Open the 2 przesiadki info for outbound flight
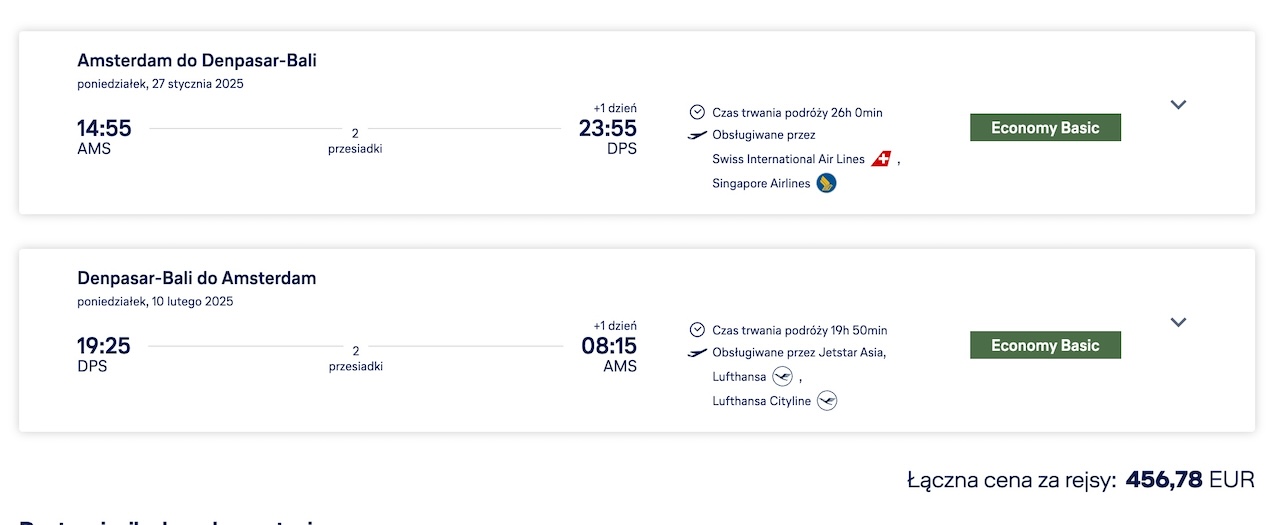1280x525 pixels. (x=355, y=140)
